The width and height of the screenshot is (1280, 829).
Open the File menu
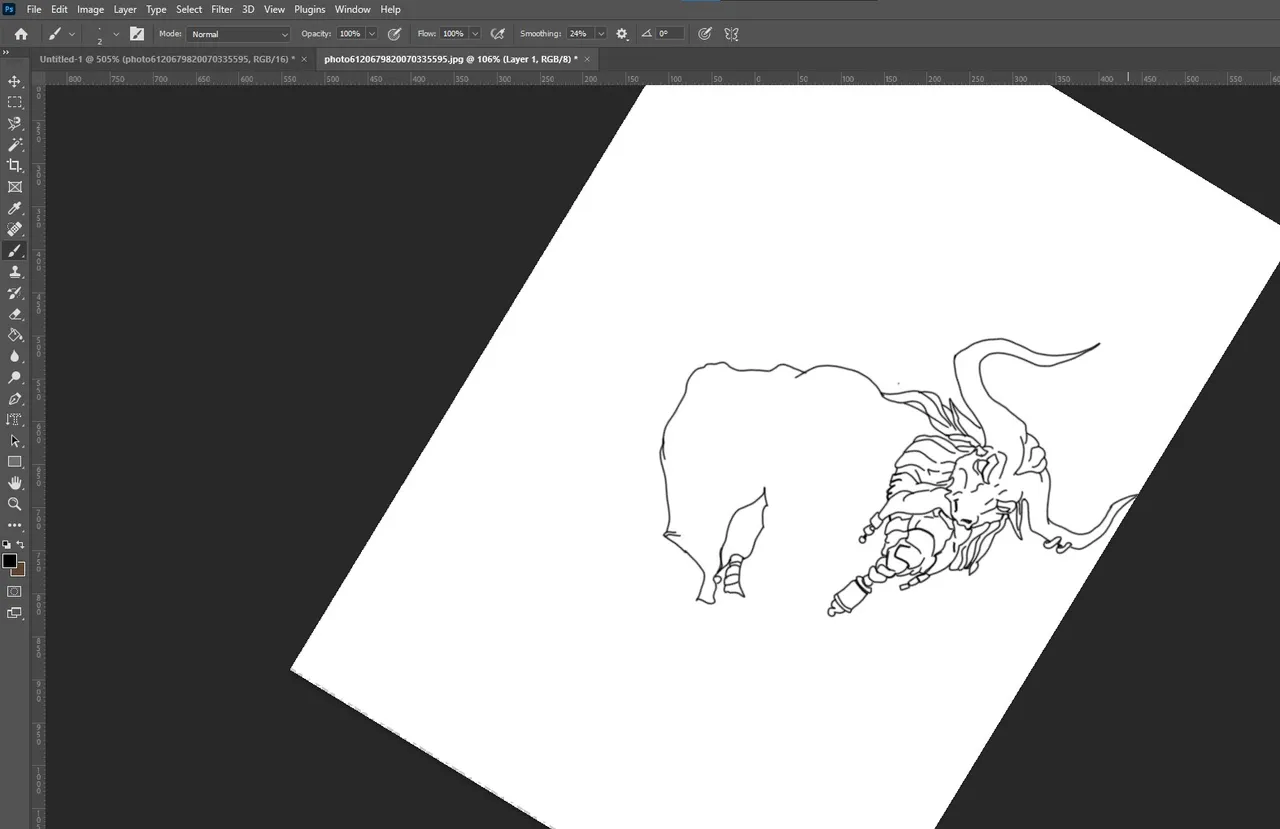34,9
